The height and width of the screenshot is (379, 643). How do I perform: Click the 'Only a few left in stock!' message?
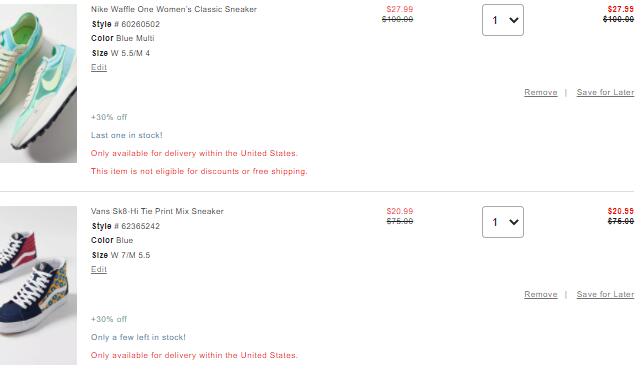[138, 337]
